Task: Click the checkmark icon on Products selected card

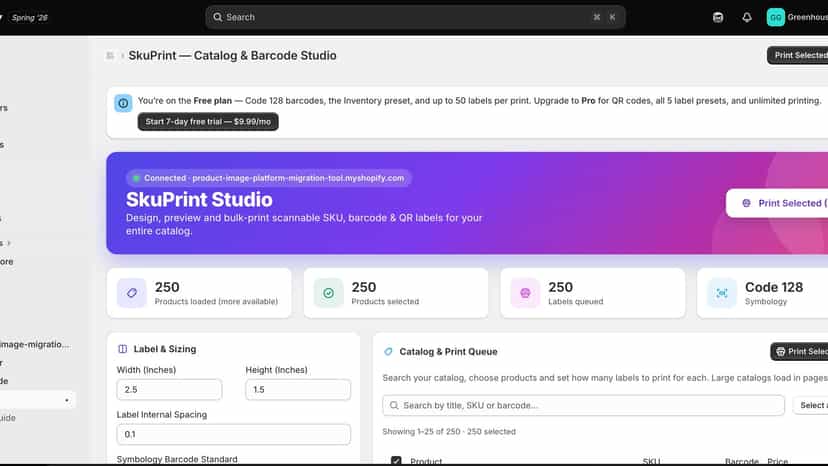Action: 328,293
